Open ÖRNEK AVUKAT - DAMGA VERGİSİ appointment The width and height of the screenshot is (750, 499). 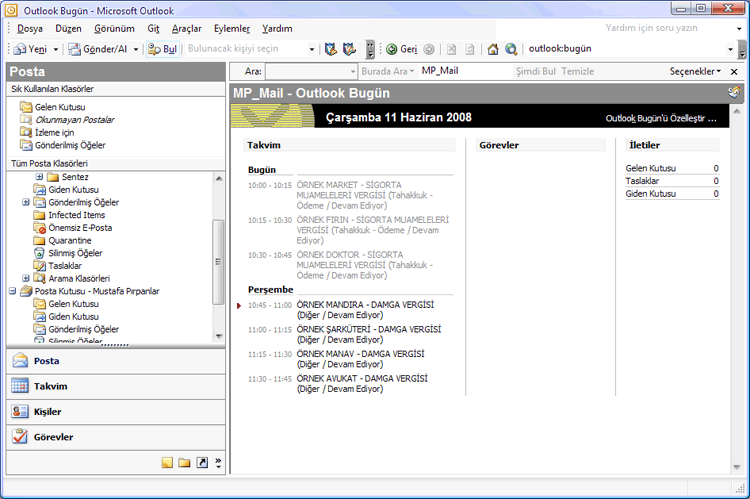[x=362, y=384]
